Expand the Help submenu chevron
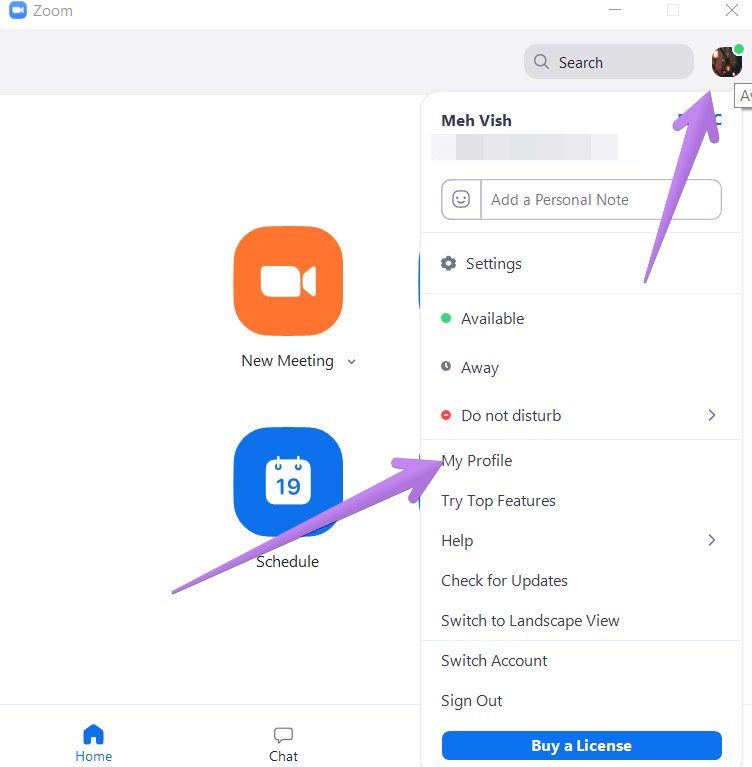Screen dimensions: 752x767 click(x=712, y=540)
